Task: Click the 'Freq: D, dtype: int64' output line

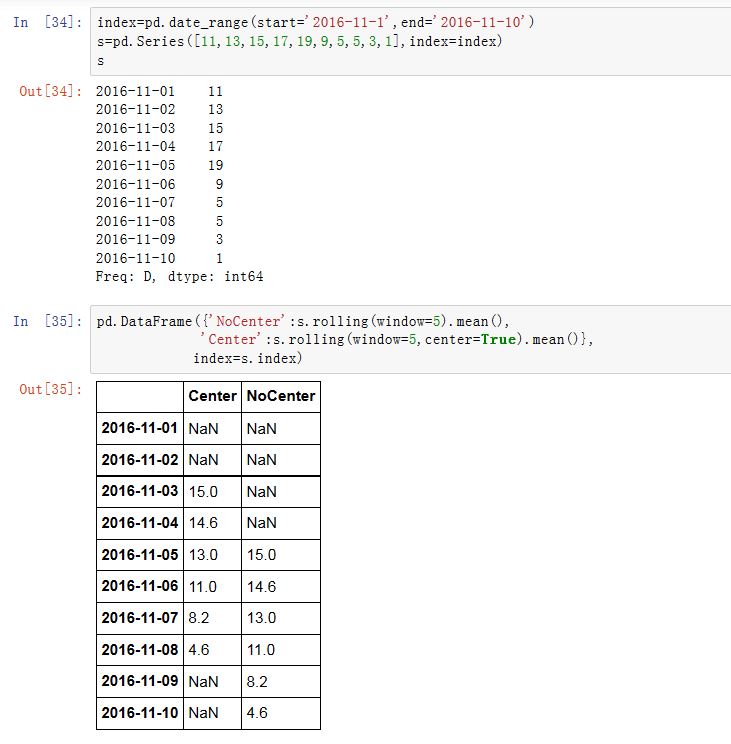Action: tap(179, 276)
